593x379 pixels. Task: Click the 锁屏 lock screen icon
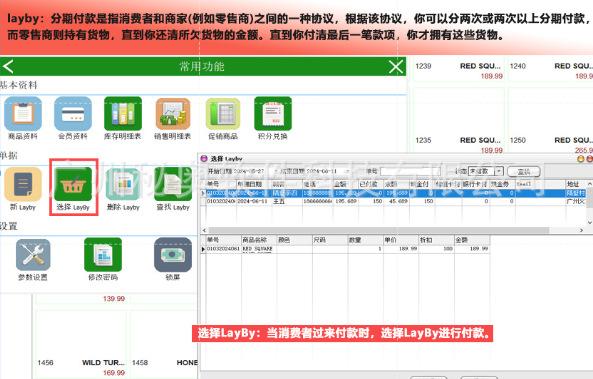(x=173, y=255)
